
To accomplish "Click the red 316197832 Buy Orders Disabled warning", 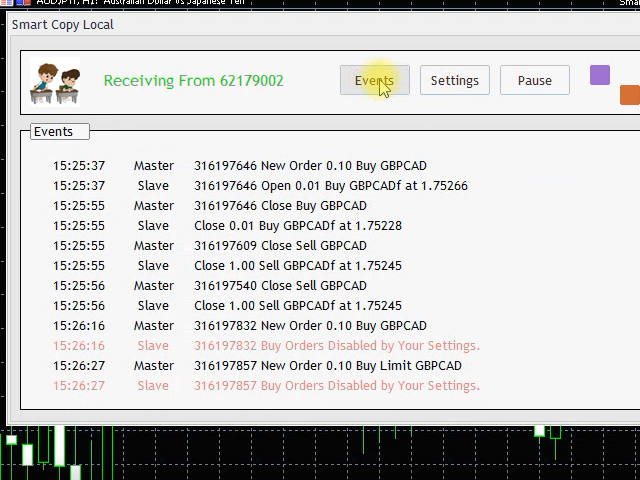I will 336,346.
